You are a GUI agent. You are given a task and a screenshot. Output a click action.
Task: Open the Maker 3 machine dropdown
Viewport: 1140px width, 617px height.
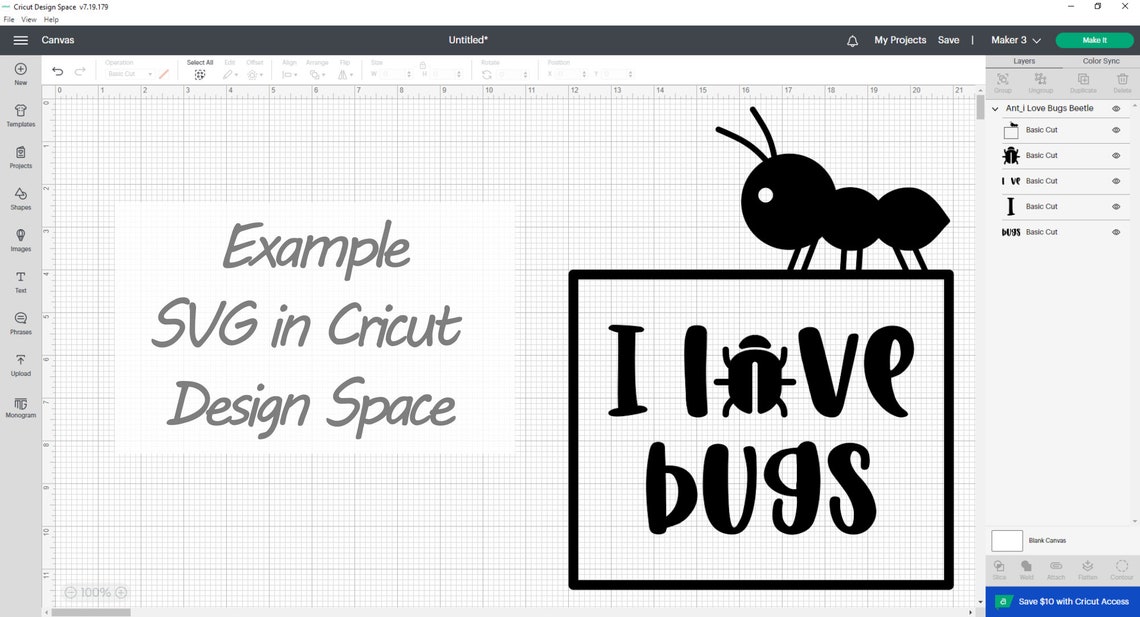[x=1013, y=40]
